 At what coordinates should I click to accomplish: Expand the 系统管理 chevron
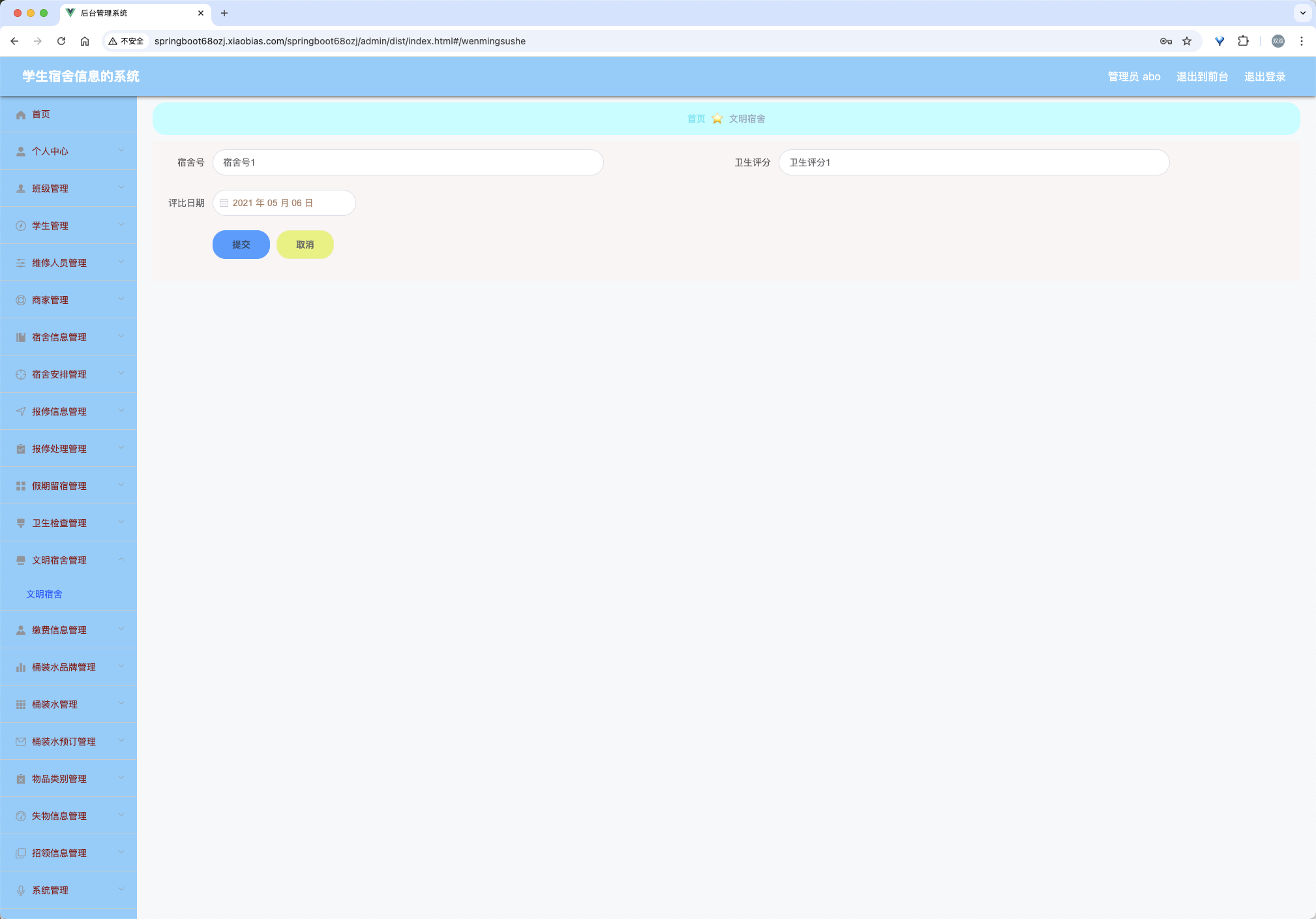pyautogui.click(x=121, y=890)
